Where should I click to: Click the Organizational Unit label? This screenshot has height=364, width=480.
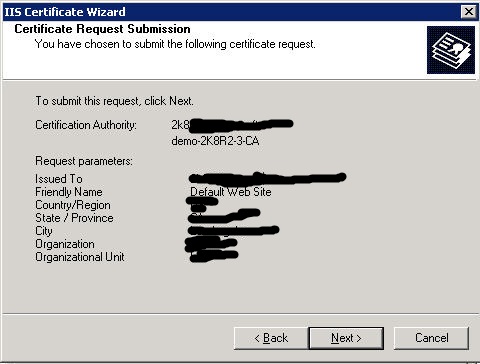[80, 257]
